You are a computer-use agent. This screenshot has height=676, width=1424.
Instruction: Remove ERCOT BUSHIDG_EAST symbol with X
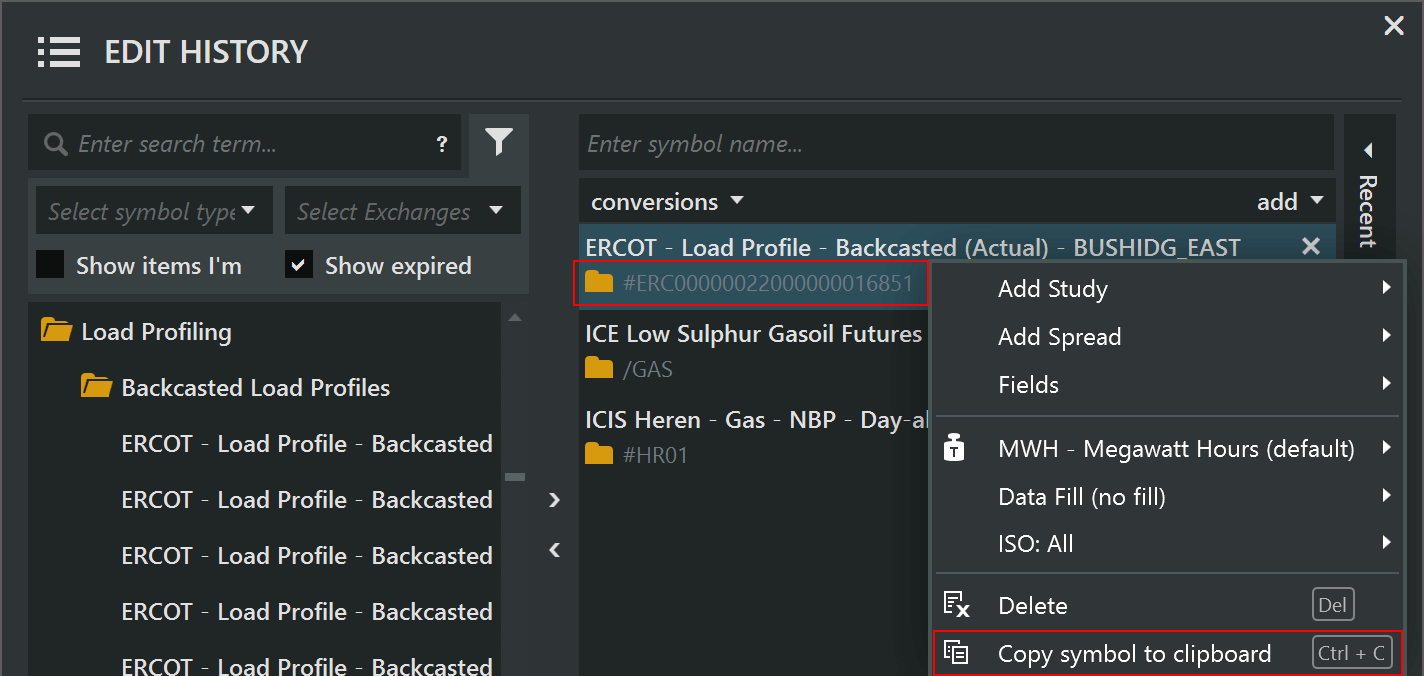pos(1310,246)
